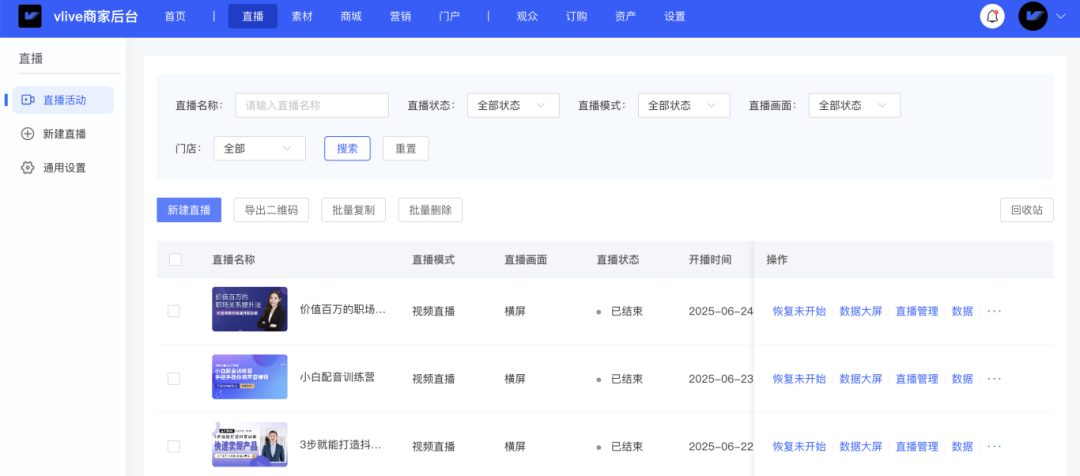Check the box for 小白配音训练营 row

tap(174, 379)
